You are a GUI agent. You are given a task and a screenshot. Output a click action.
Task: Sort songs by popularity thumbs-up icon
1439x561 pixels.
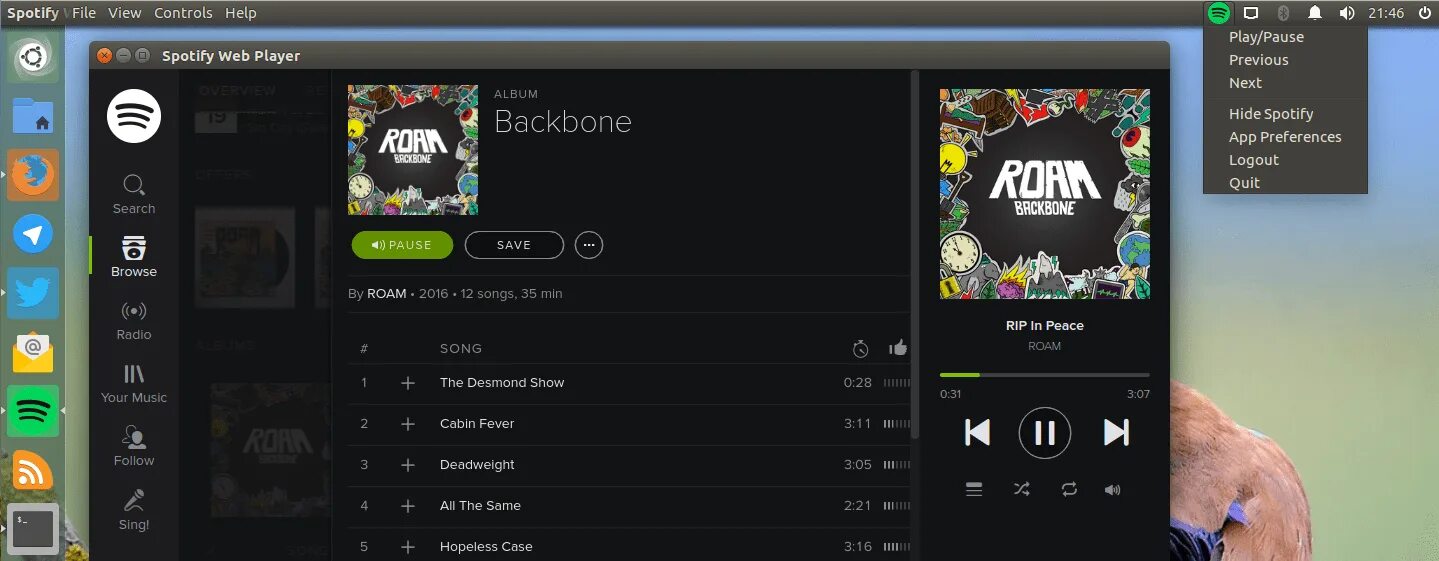point(897,348)
